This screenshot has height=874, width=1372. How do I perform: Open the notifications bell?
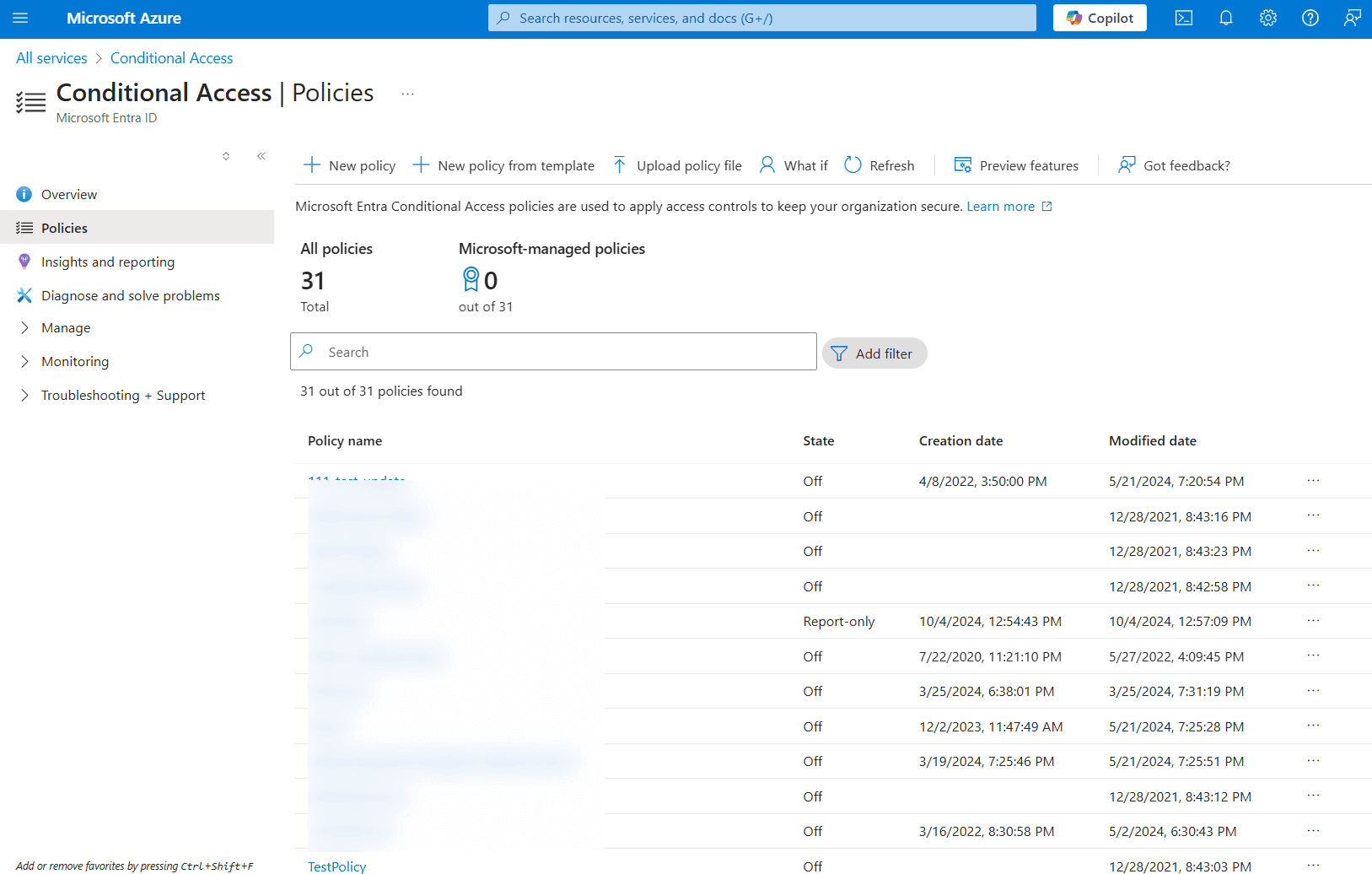click(x=1225, y=18)
